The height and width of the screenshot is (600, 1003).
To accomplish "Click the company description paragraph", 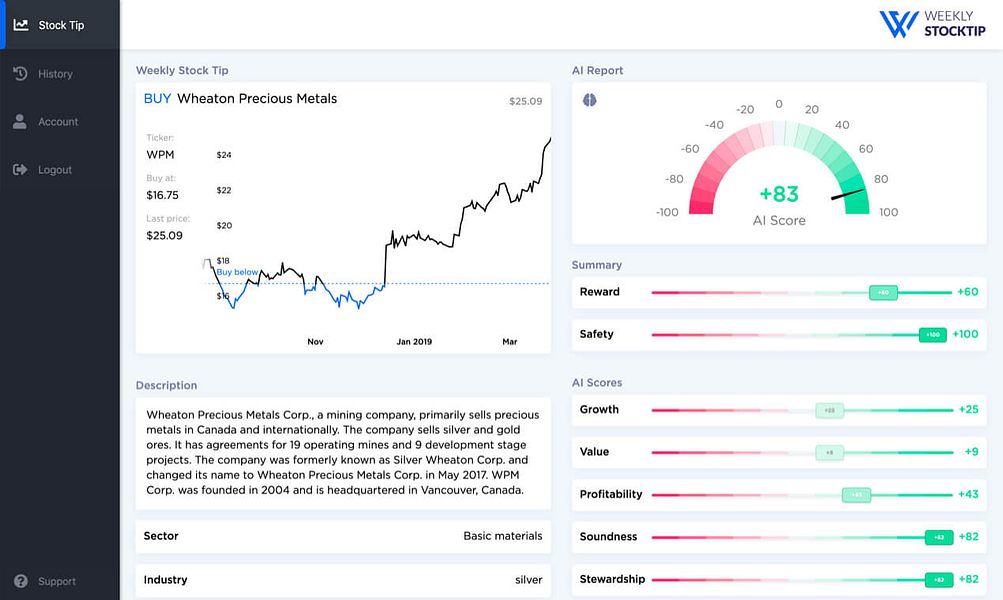I will (343, 452).
